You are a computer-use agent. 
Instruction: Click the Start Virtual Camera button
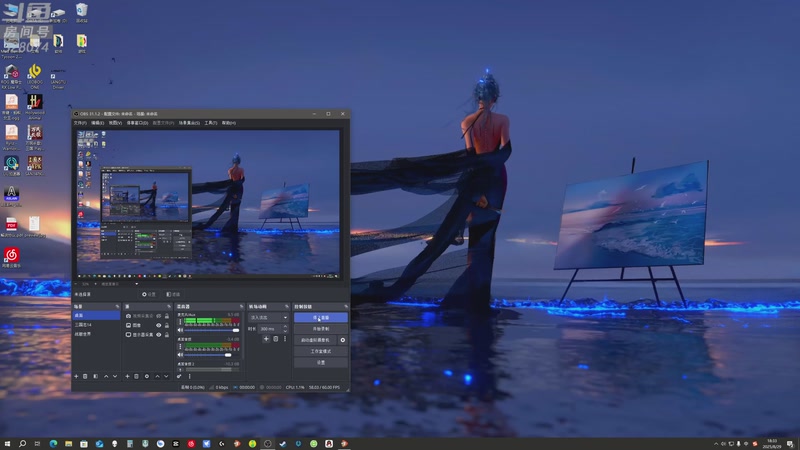click(x=316, y=340)
